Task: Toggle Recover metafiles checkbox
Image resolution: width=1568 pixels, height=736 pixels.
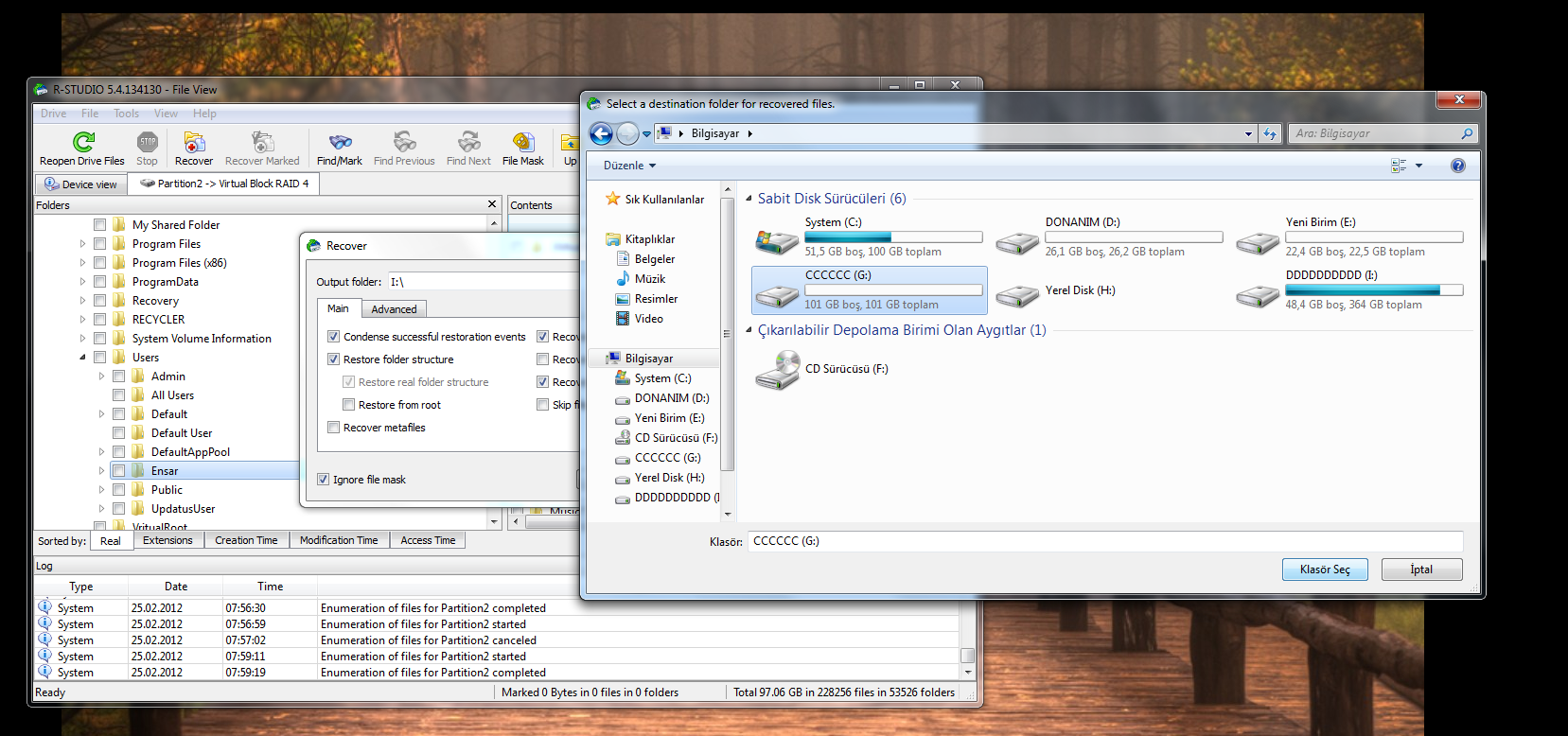Action: click(333, 428)
